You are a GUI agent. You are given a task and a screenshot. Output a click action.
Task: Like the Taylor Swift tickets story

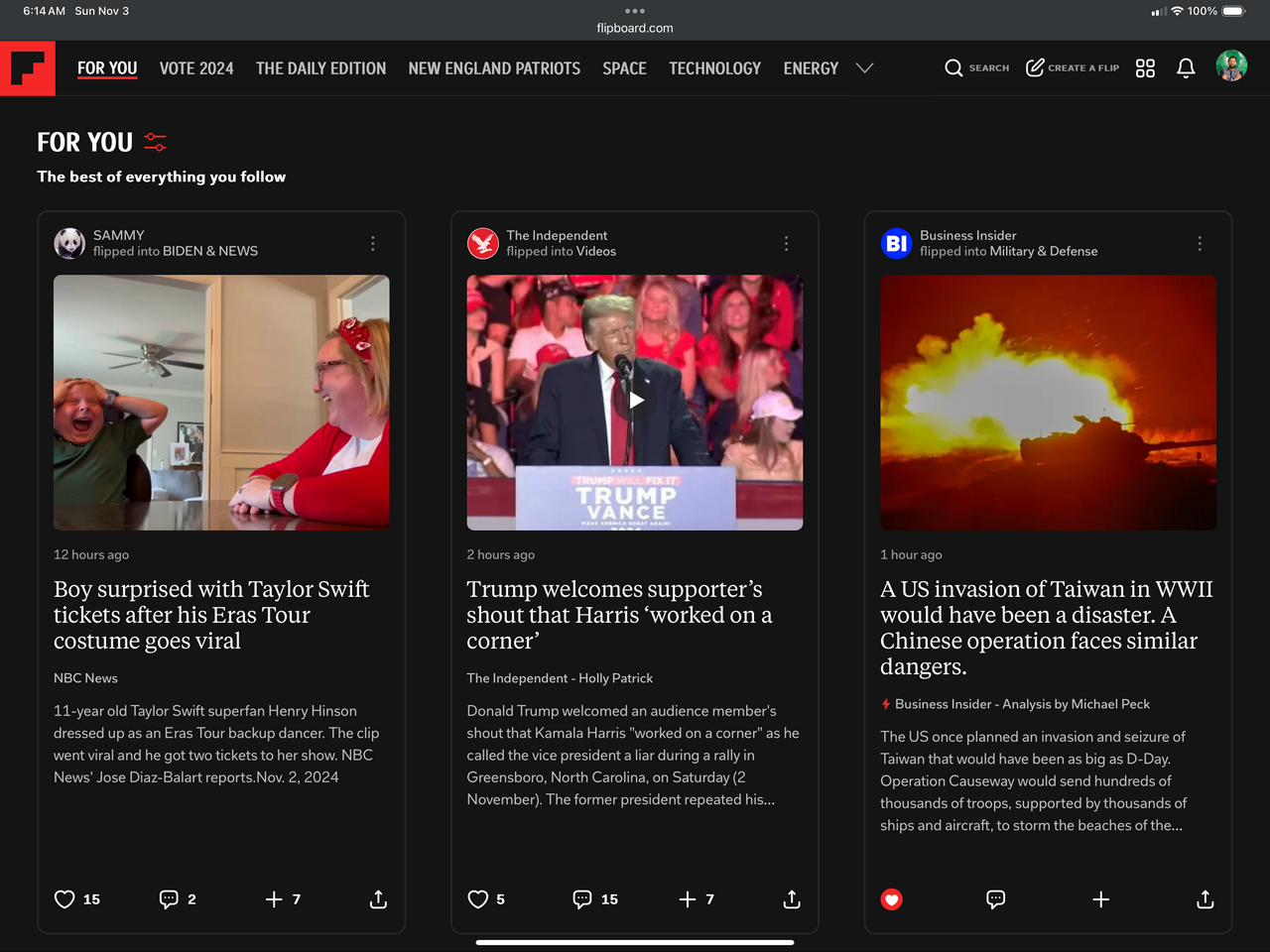pos(64,899)
